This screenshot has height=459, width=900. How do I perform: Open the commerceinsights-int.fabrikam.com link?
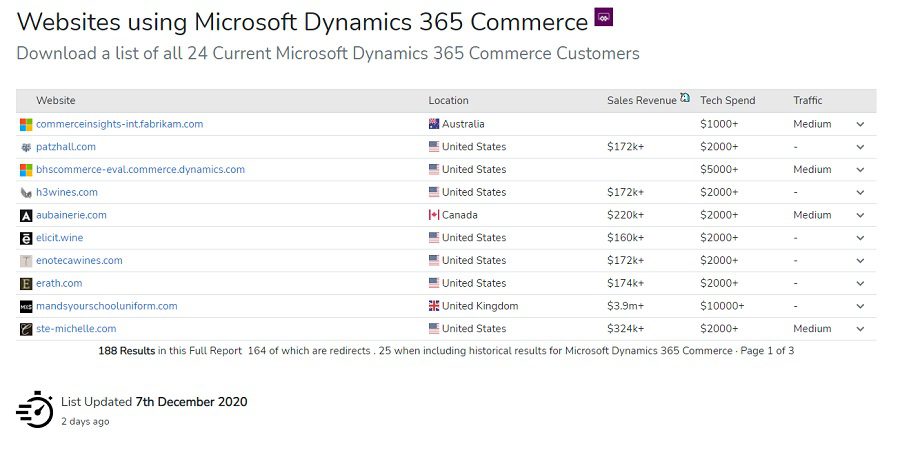pyautogui.click(x=119, y=124)
